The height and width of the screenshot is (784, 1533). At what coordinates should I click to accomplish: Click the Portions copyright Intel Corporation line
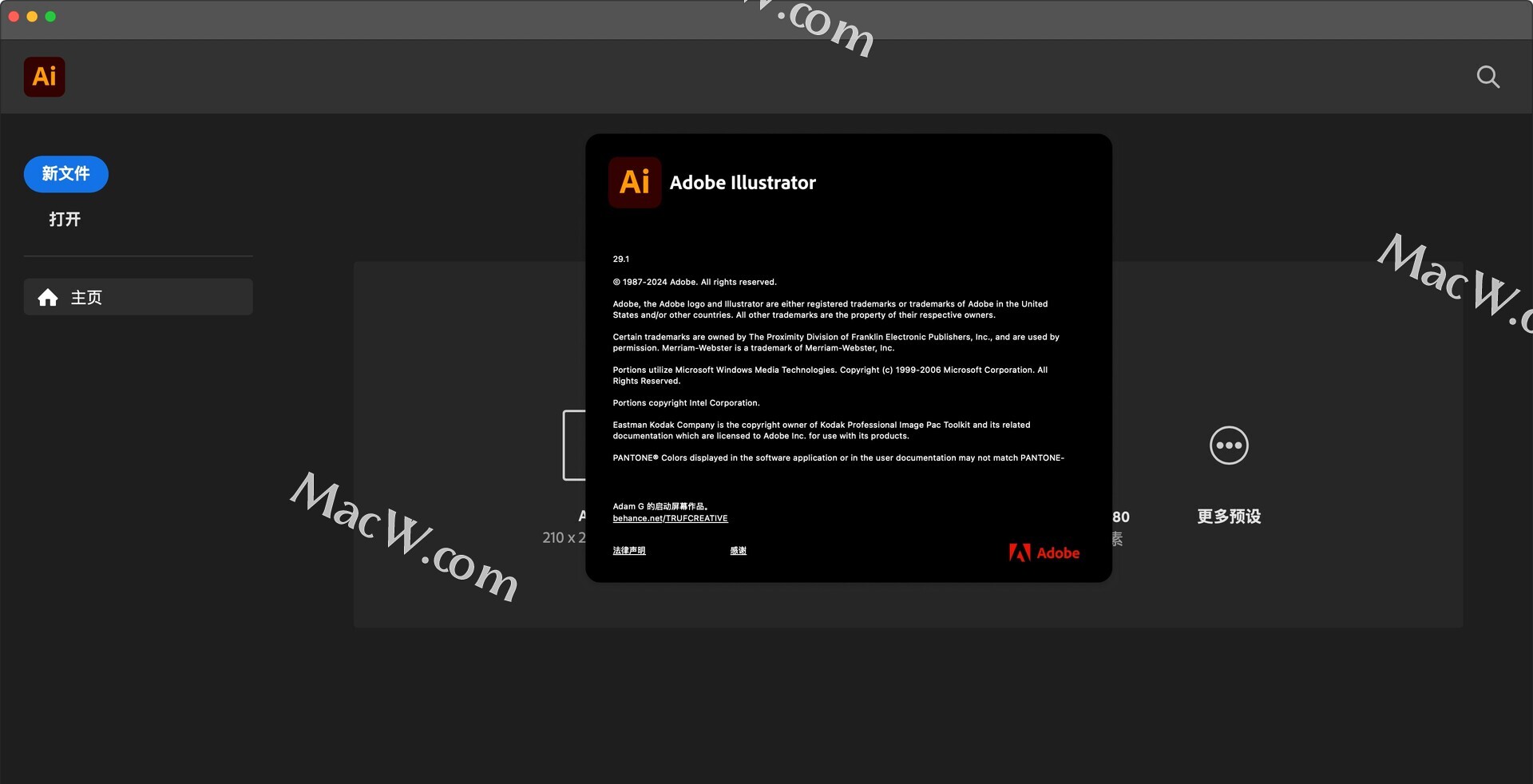pos(686,403)
